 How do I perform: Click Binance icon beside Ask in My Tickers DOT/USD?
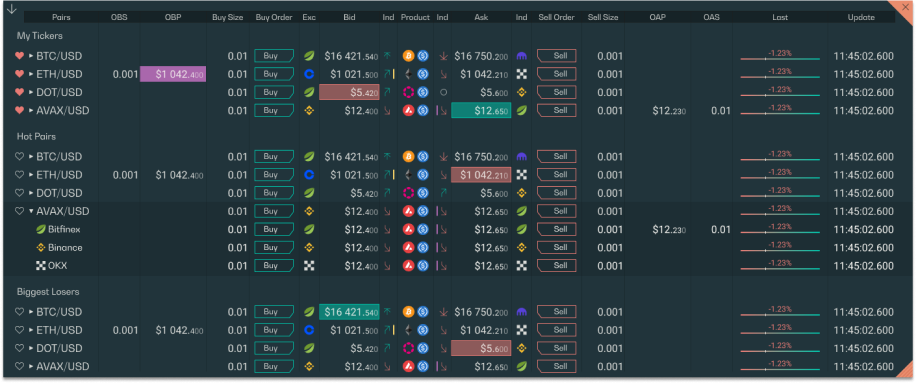pos(522,93)
